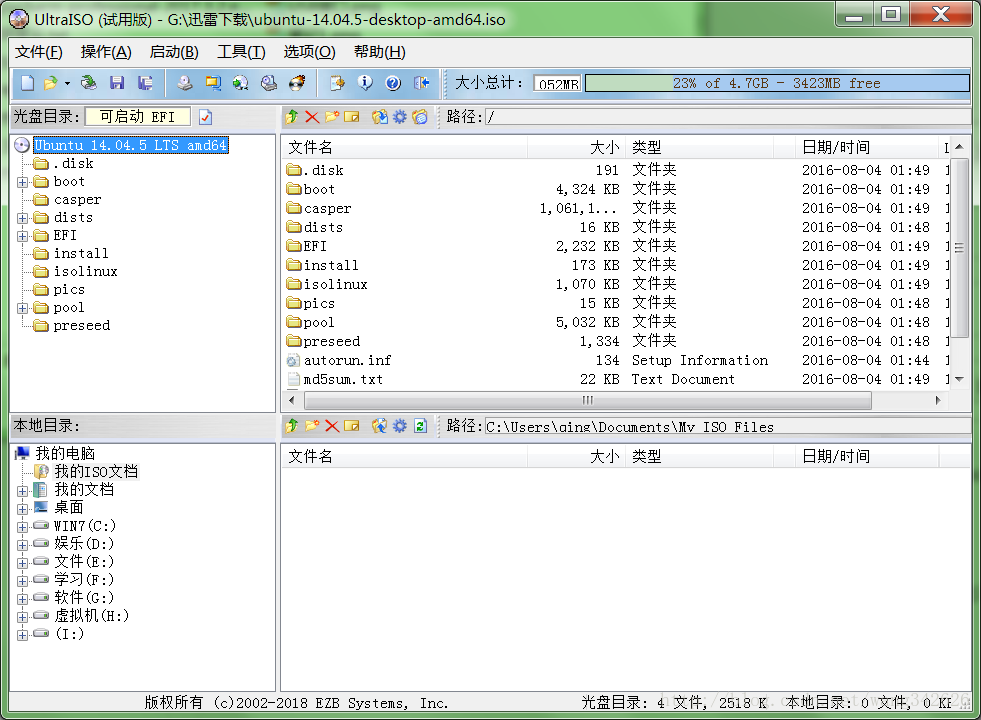This screenshot has width=981, height=720.
Task: Click the Convert disc image icon
Action: pos(241,83)
